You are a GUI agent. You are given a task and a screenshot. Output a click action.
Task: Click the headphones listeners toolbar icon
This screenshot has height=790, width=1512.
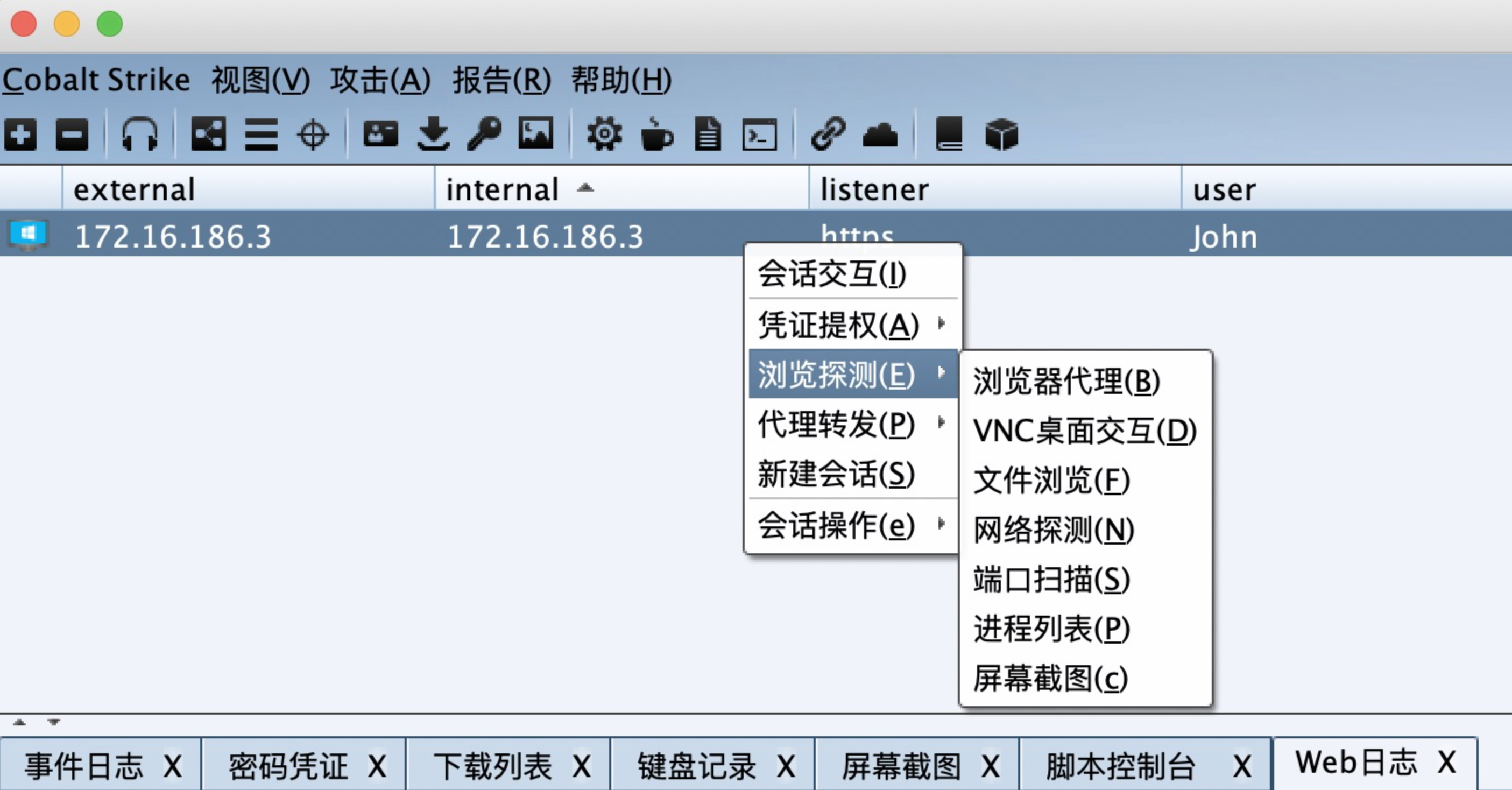139,135
